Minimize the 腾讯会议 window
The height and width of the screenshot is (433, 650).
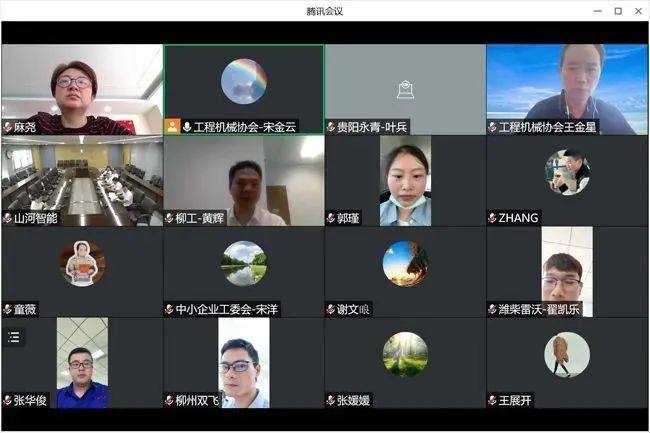click(x=597, y=11)
